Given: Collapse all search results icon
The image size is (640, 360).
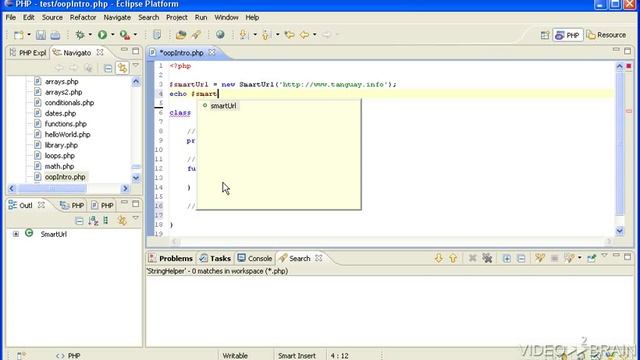Looking at the screenshot, I should pyautogui.click(x=521, y=258).
